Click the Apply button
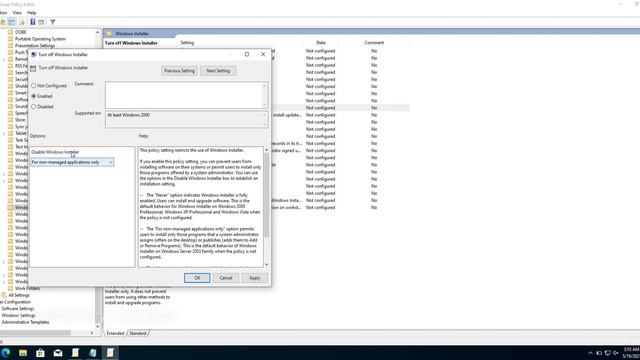The height and width of the screenshot is (360, 640). pyautogui.click(x=255, y=278)
